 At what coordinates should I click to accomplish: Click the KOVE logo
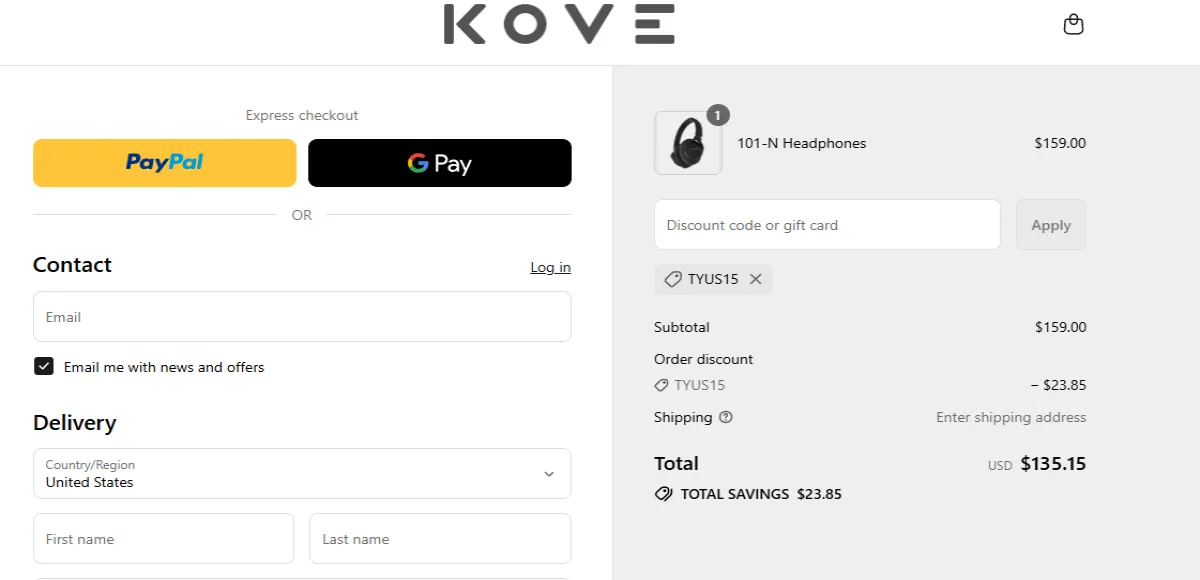[x=559, y=24]
